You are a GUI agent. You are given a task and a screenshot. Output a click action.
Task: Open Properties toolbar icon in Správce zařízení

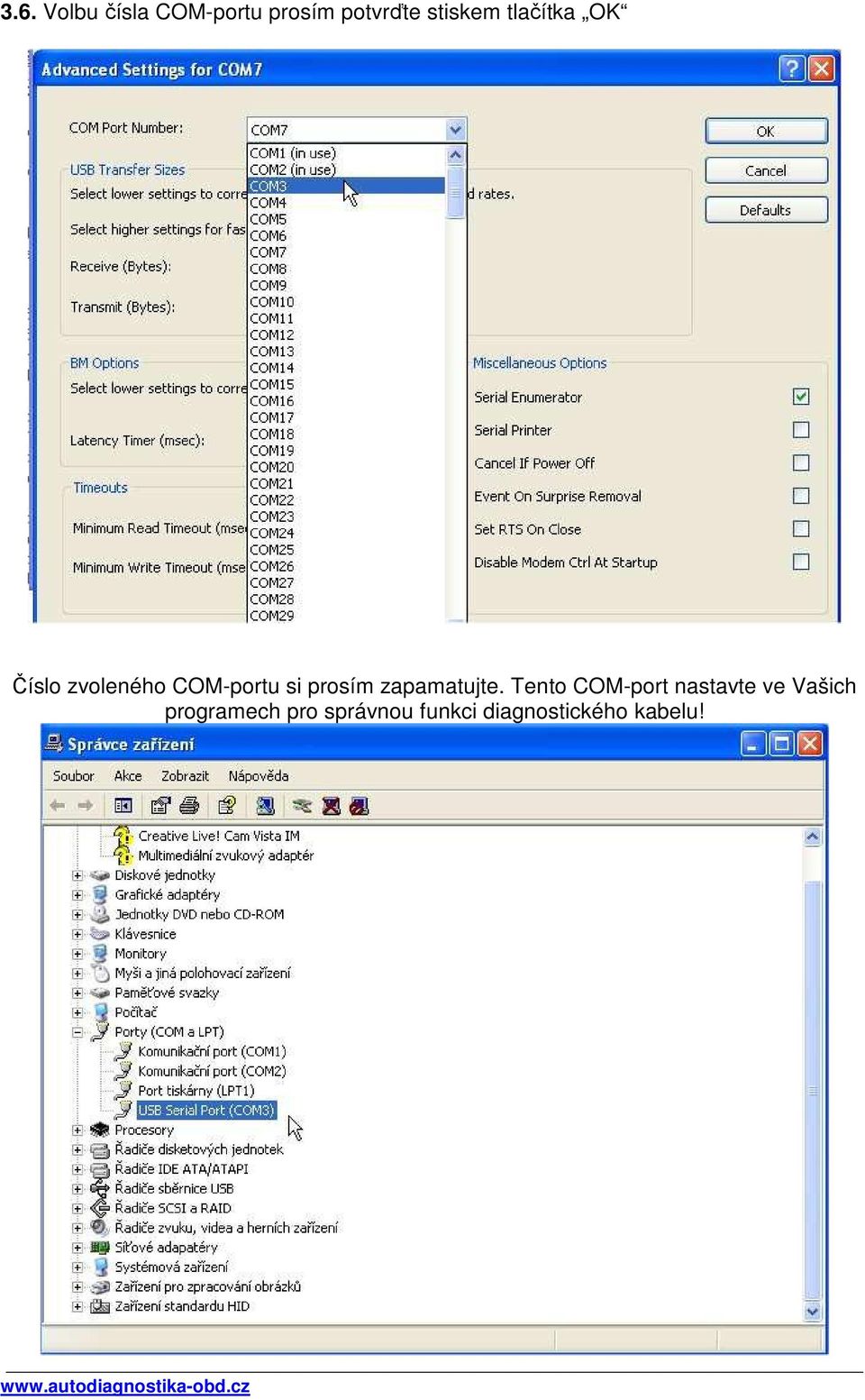click(160, 806)
